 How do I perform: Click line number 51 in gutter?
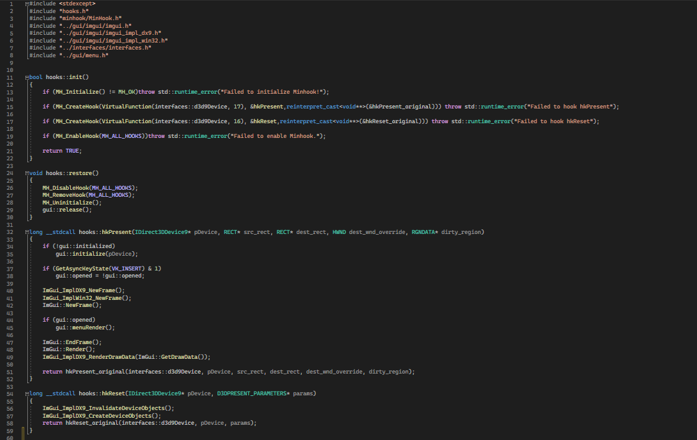tap(10, 371)
